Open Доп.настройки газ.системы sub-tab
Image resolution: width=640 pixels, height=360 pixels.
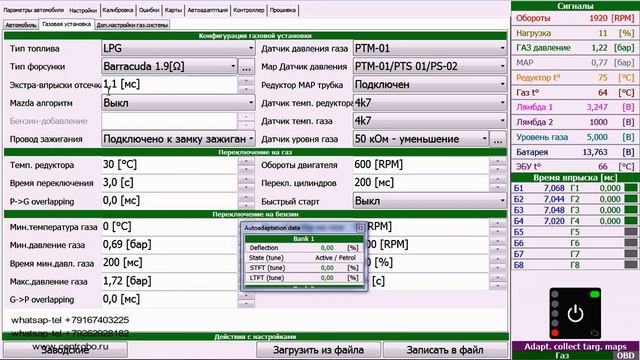(132, 25)
